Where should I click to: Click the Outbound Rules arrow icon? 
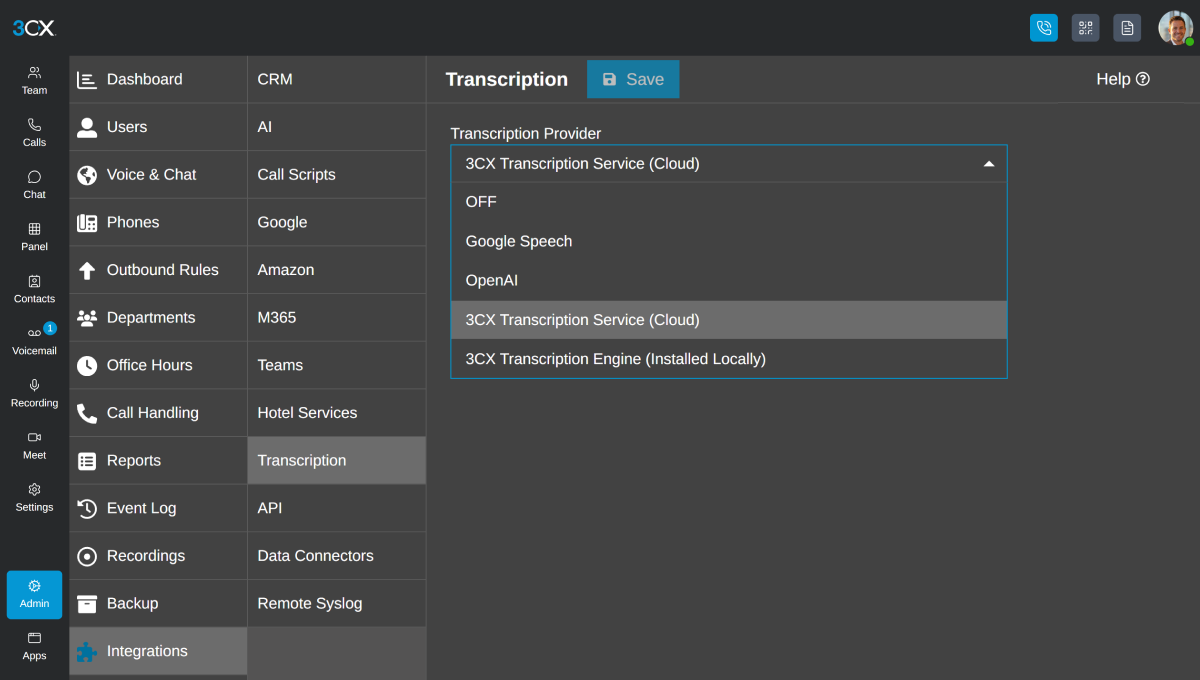[87, 270]
